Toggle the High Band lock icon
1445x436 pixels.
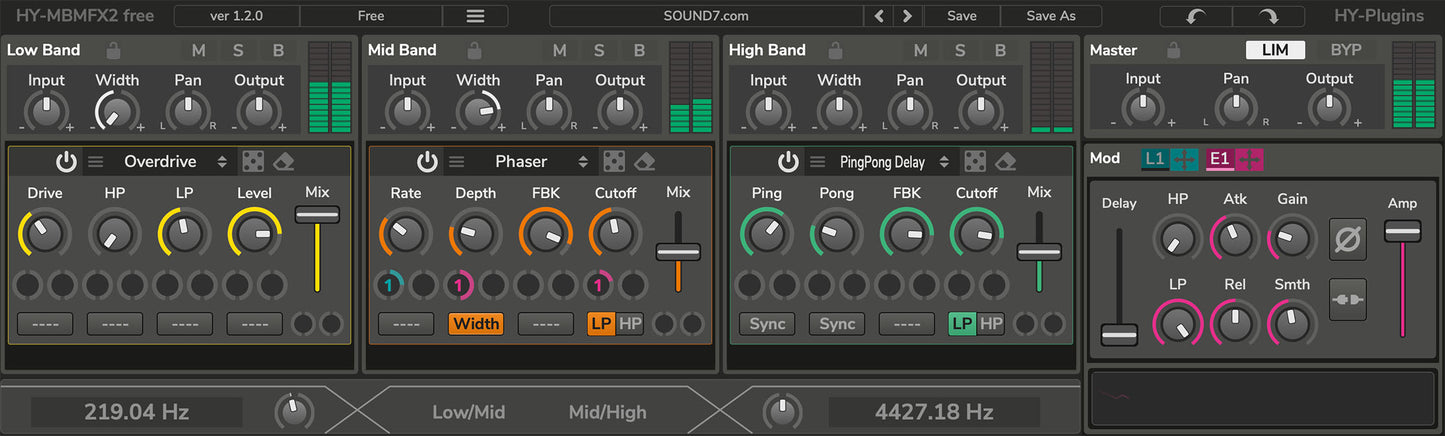[x=836, y=50]
